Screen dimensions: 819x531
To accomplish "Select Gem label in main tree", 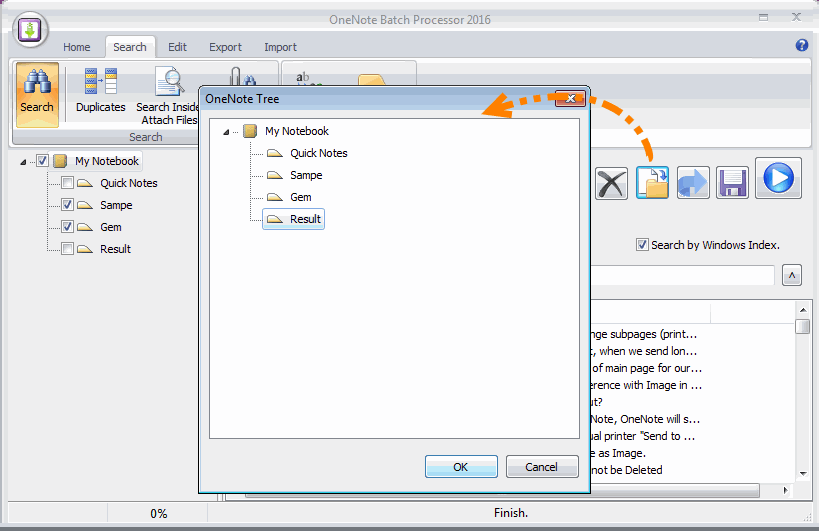I will click(111, 227).
